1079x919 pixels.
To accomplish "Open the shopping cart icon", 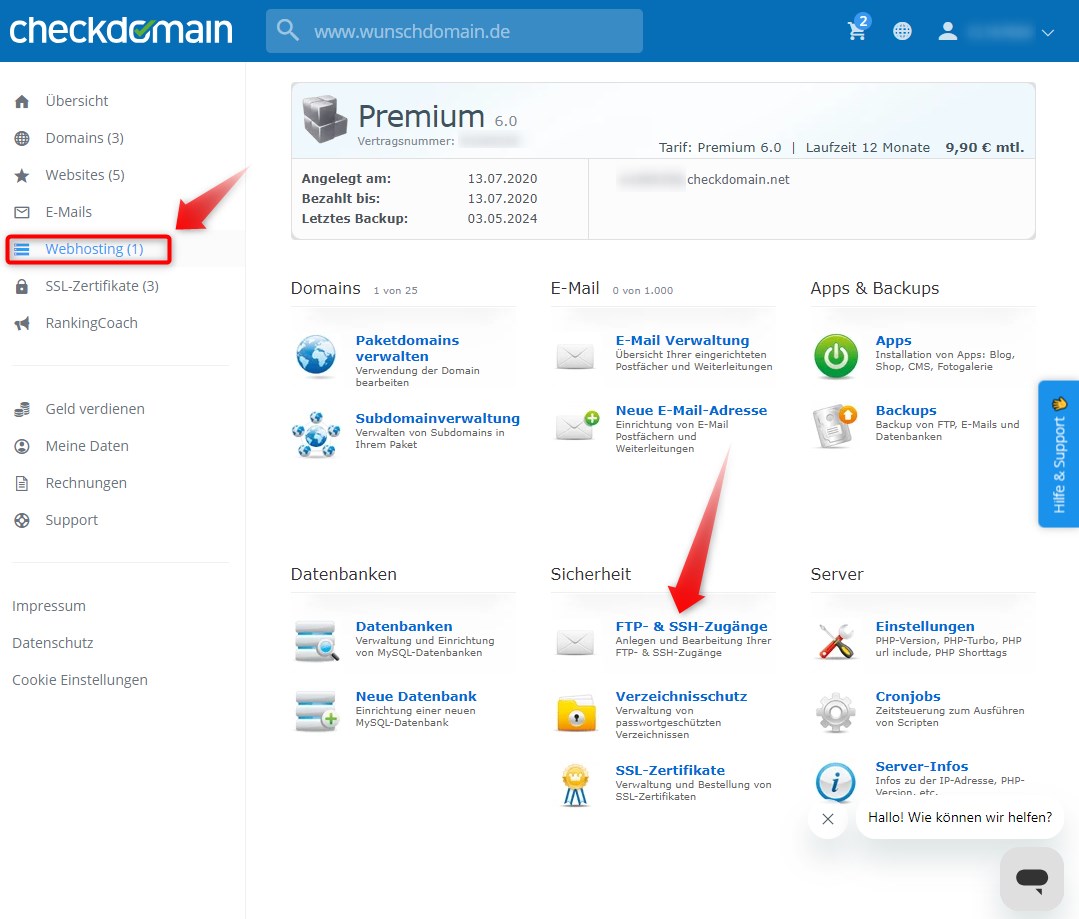I will 858,30.
